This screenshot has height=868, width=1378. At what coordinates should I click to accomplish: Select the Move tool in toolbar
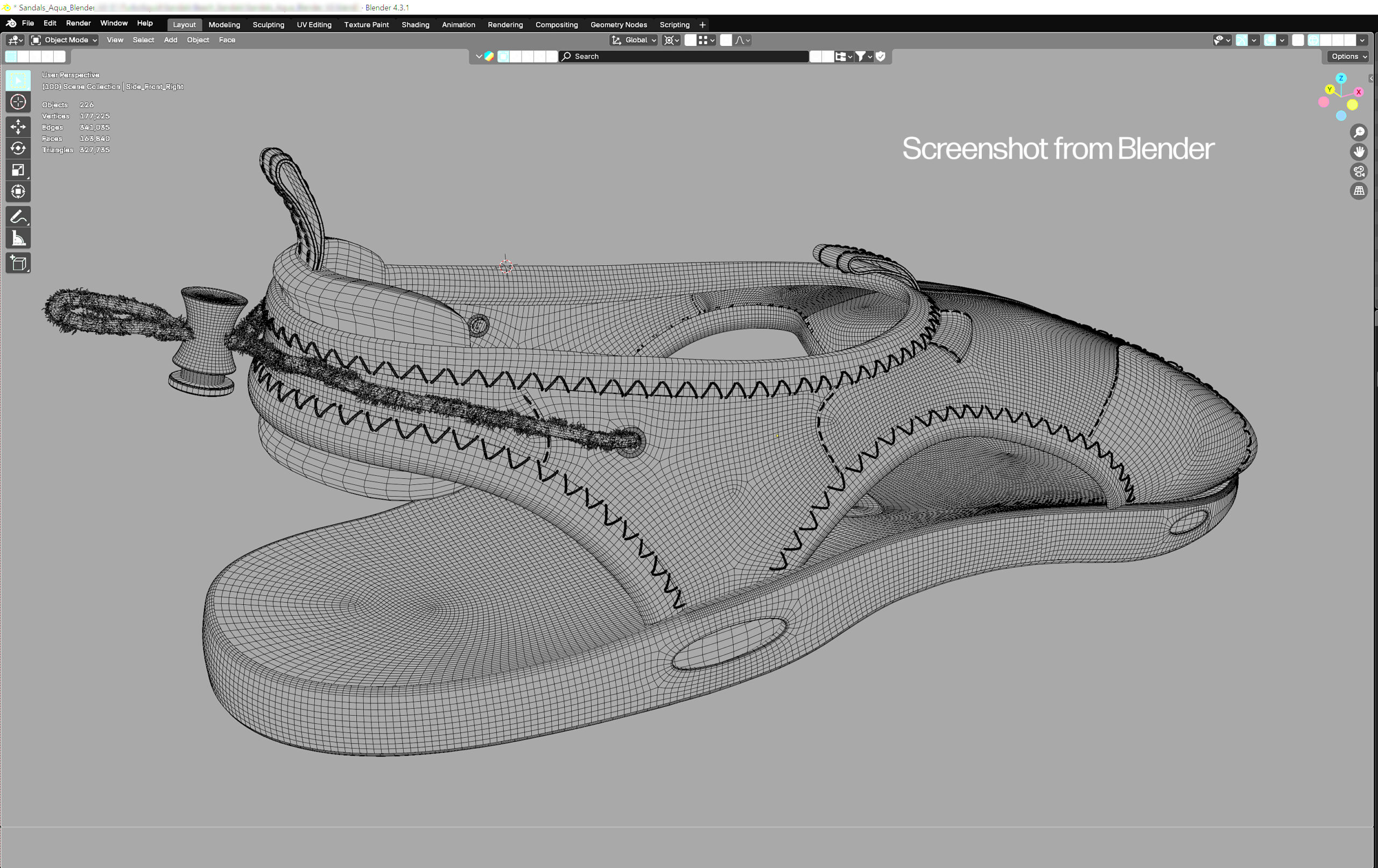coord(18,126)
